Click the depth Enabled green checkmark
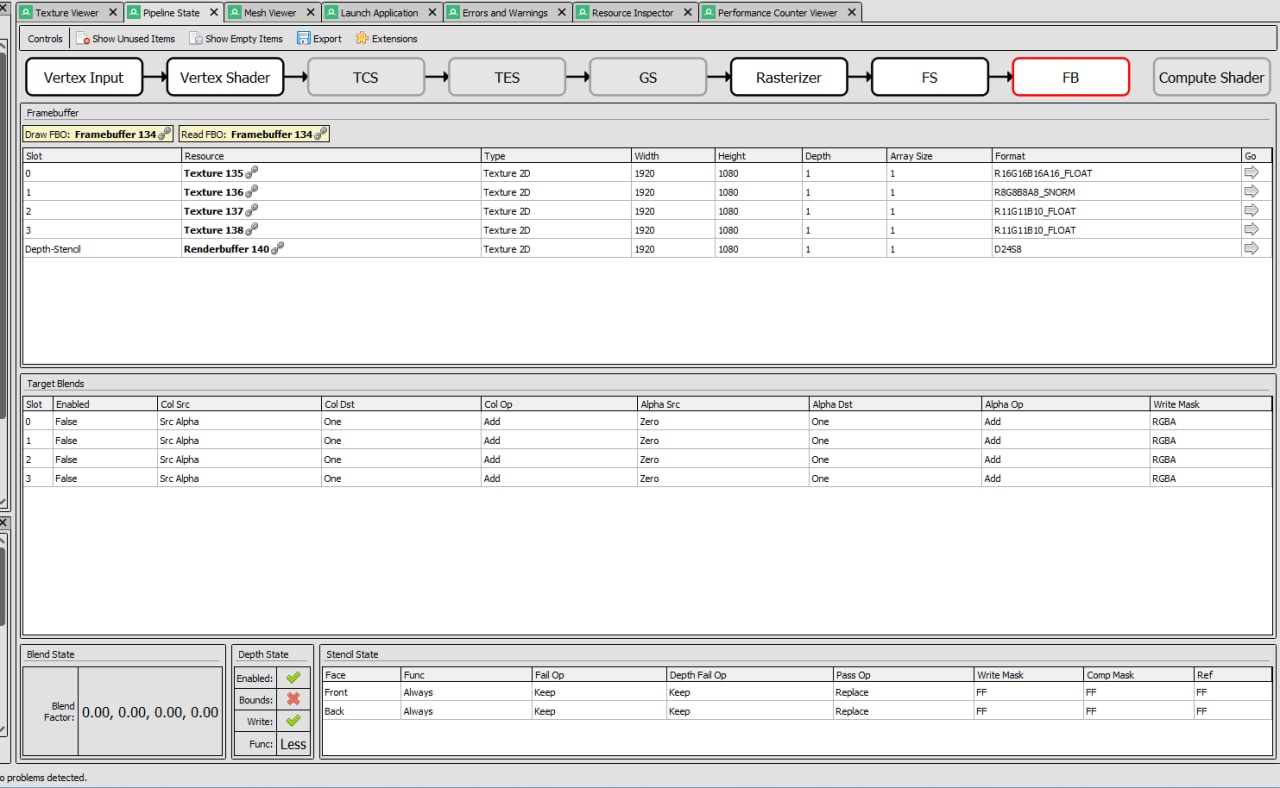Viewport: 1280px width, 788px height. tap(293, 678)
